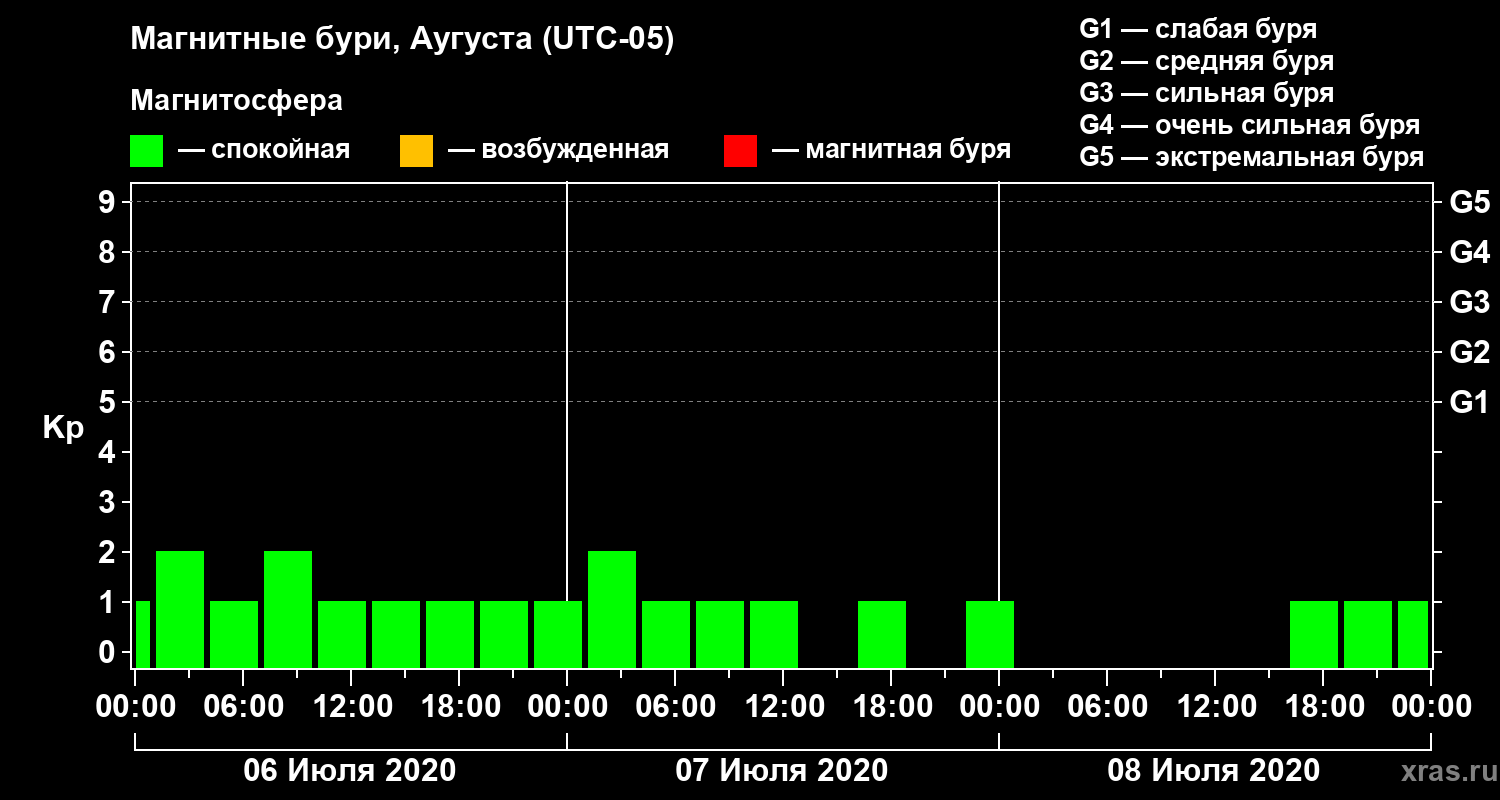Select the chart title "Магнитные бури, Аугуста (UTC-05)"
1500x800 pixels.
(403, 40)
